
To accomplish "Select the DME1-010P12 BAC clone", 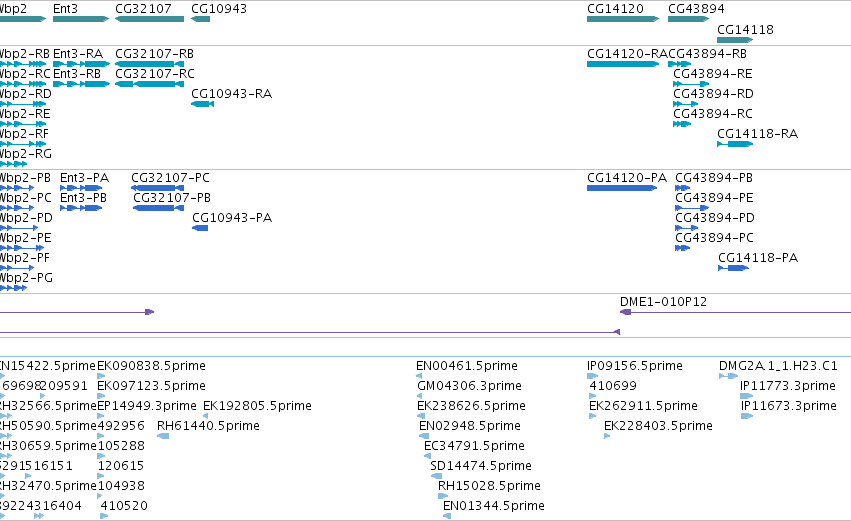I will coord(735,312).
